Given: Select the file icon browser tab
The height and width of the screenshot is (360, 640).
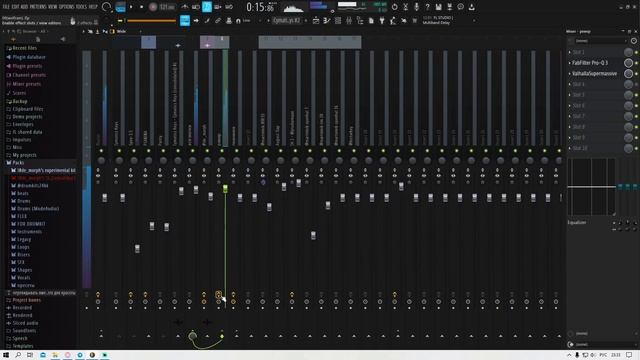Looking at the screenshot, I should pos(38,39).
